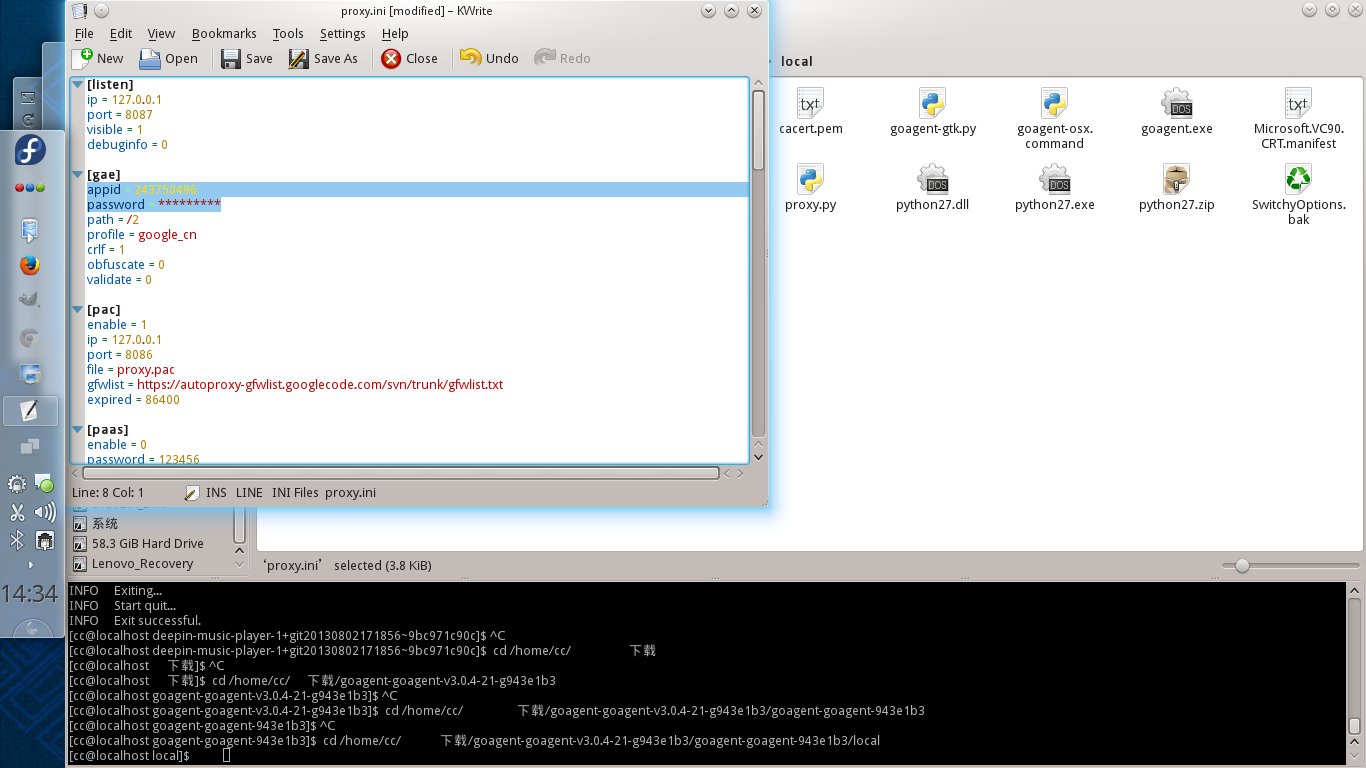Launch Firefox from the side panel
The width and height of the screenshot is (1366, 768).
pyautogui.click(x=29, y=265)
